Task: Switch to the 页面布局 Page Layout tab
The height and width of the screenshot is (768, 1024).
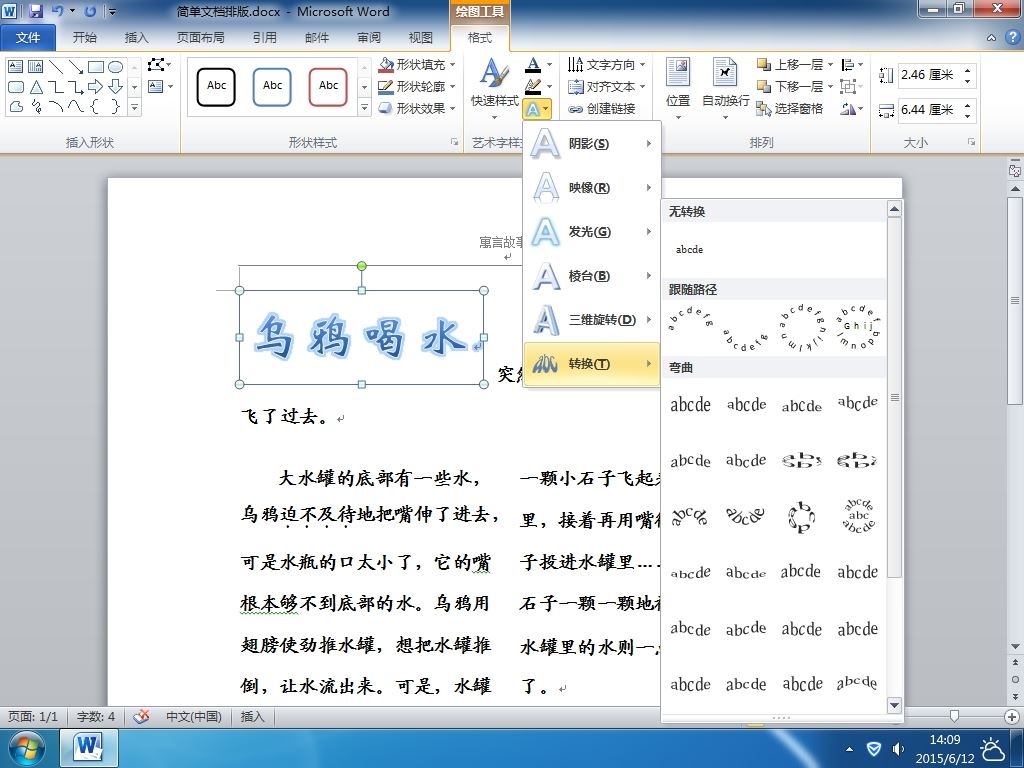Action: point(200,37)
